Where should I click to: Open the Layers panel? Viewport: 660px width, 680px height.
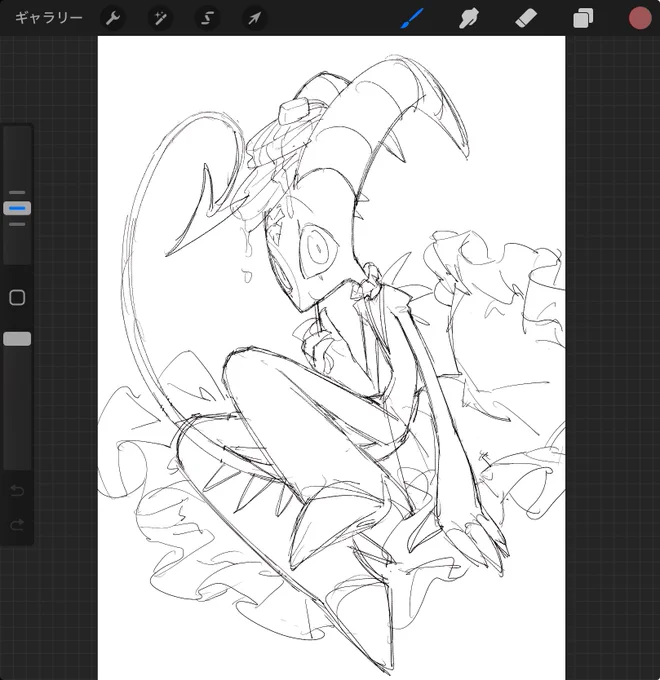coord(583,19)
